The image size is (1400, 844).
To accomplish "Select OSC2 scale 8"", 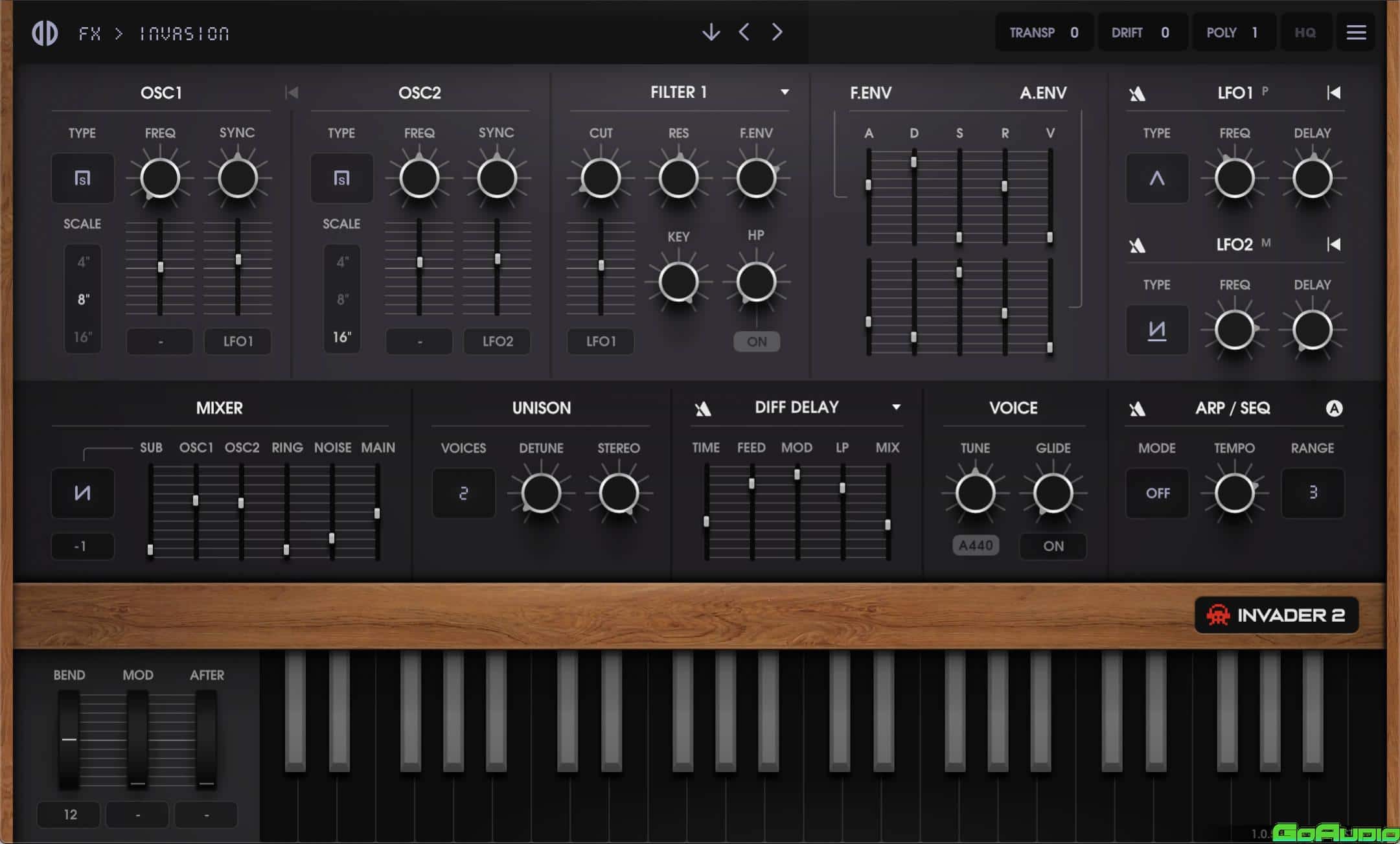I will click(342, 299).
